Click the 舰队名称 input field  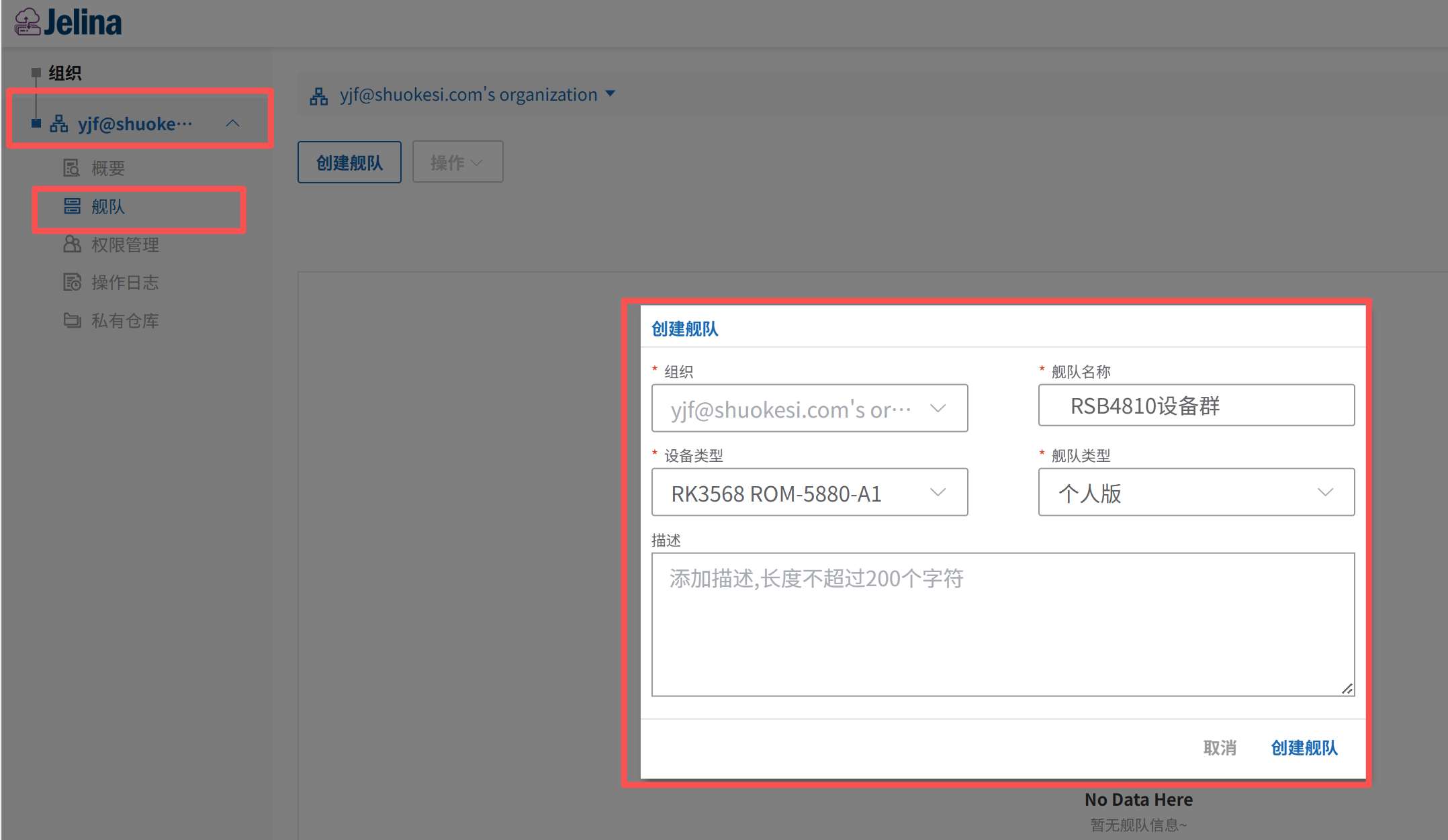tap(1196, 406)
